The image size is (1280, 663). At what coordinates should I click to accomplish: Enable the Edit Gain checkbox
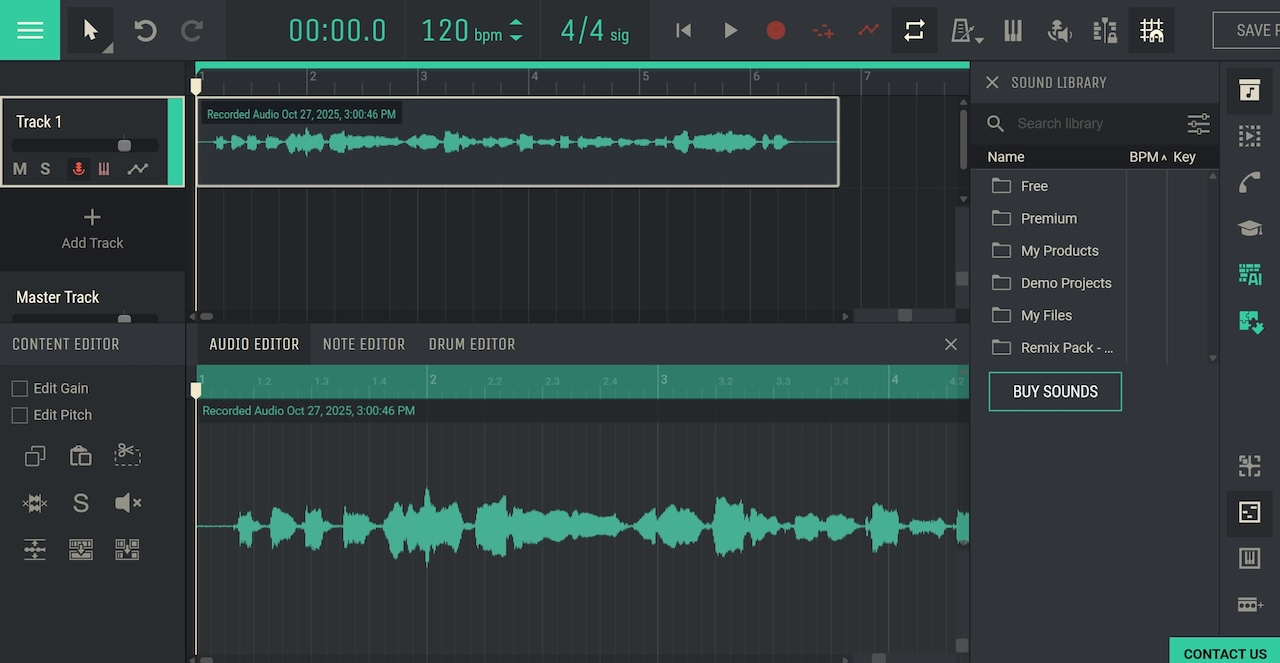tap(20, 388)
